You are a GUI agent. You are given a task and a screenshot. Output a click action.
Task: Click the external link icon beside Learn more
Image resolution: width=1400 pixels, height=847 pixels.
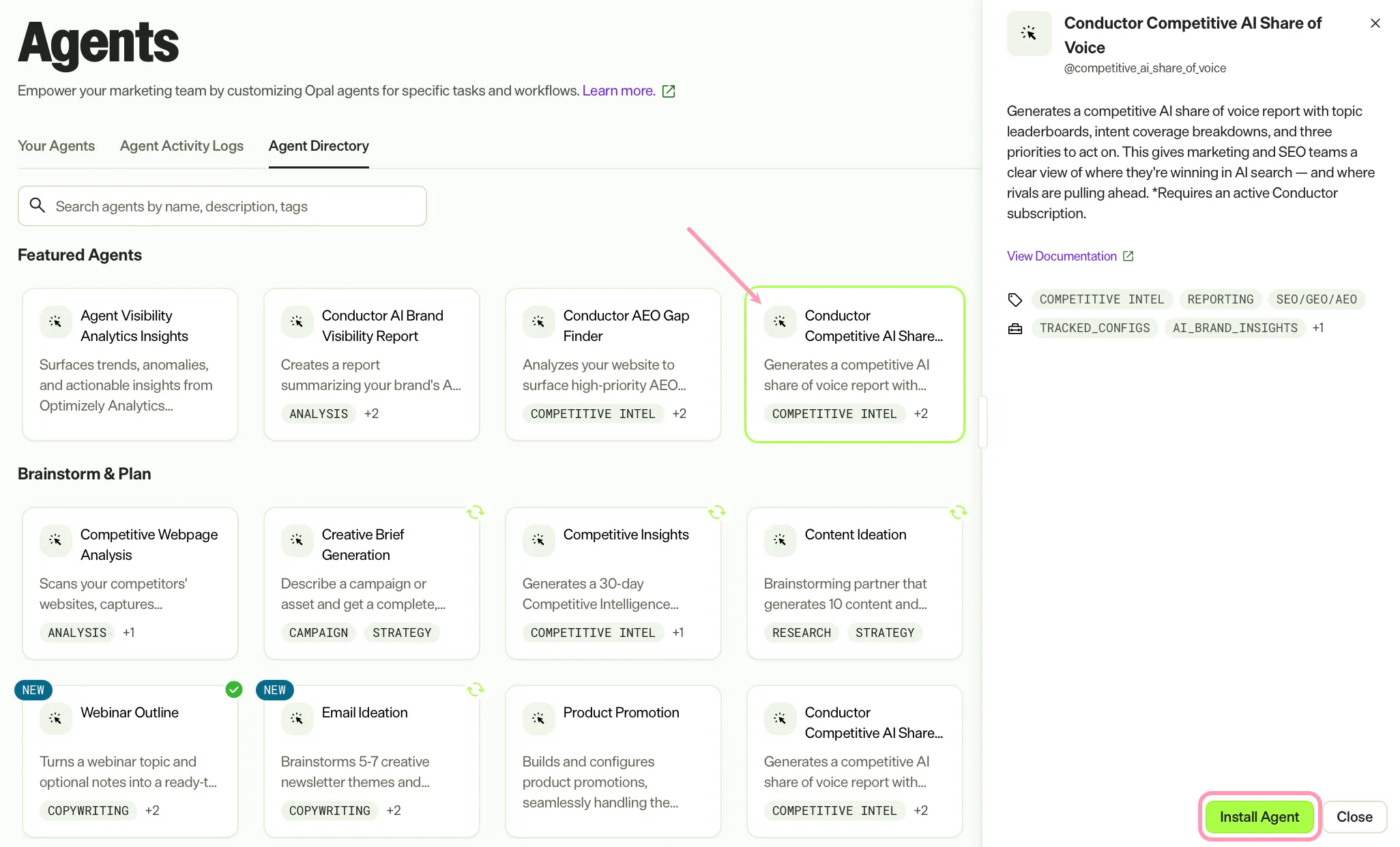coord(669,91)
